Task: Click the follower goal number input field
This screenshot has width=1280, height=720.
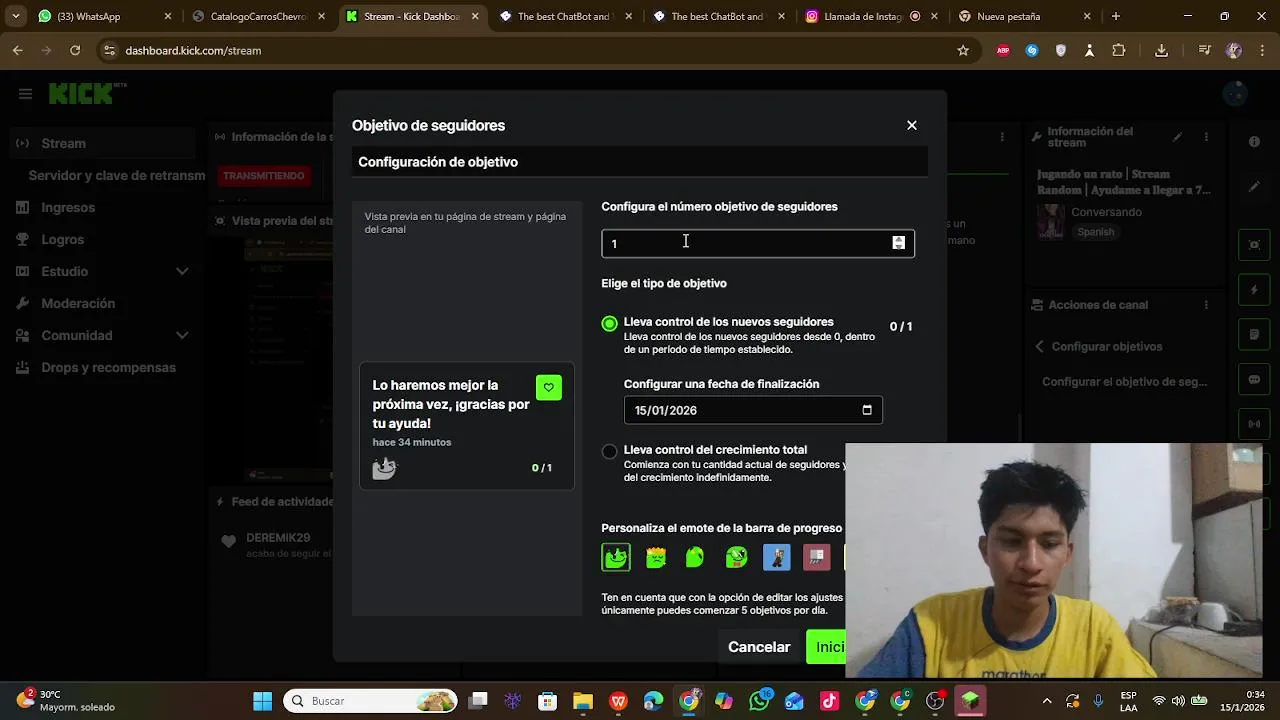Action: [757, 243]
